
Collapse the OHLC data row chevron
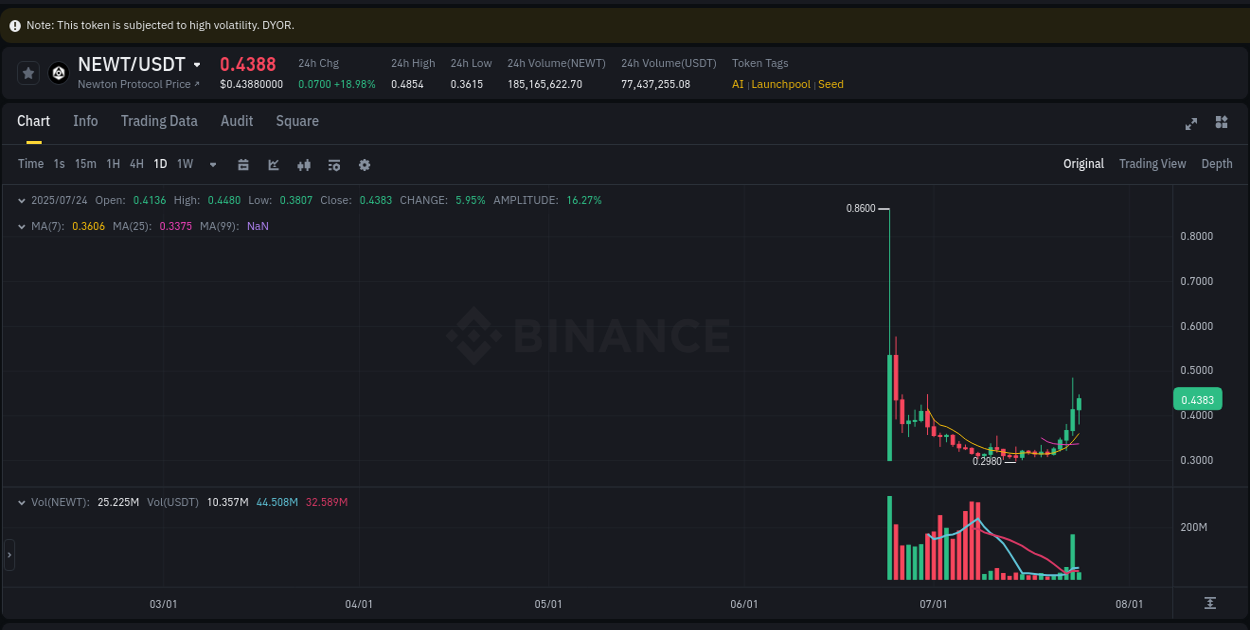(x=21, y=200)
